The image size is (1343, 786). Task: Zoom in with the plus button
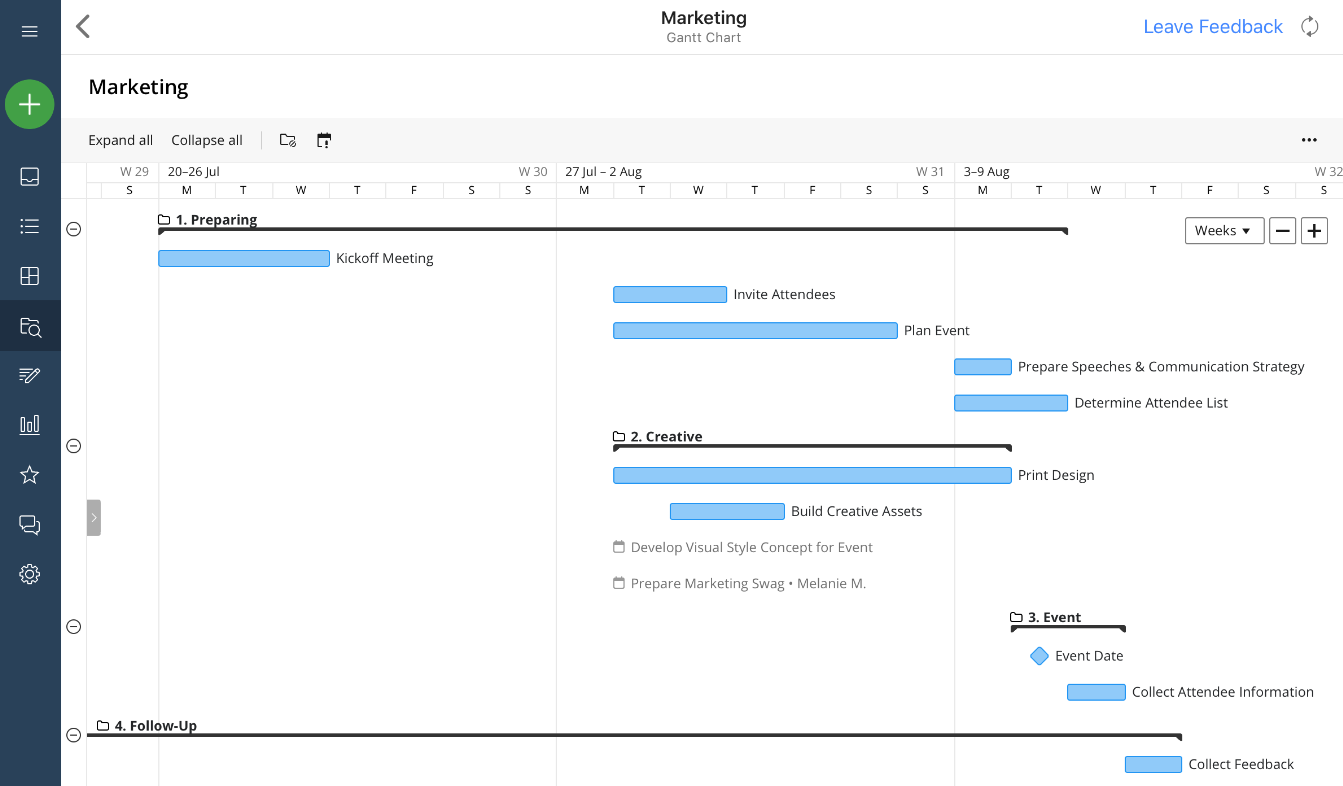pyautogui.click(x=1314, y=231)
